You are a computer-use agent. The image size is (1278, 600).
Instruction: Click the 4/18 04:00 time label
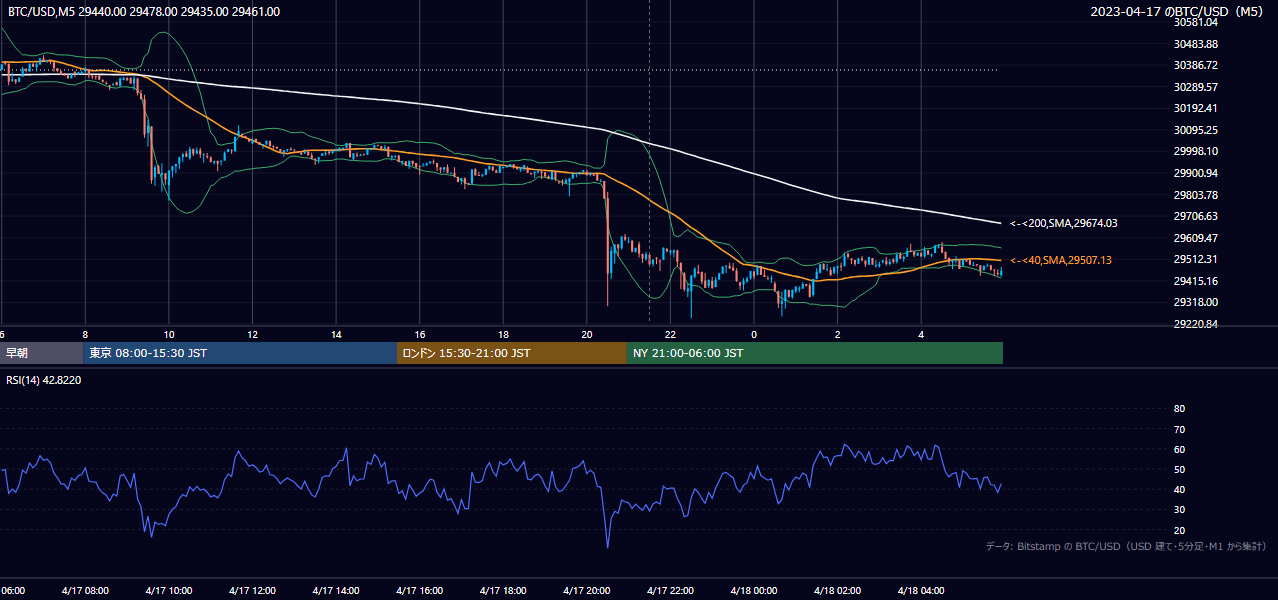tap(921, 591)
